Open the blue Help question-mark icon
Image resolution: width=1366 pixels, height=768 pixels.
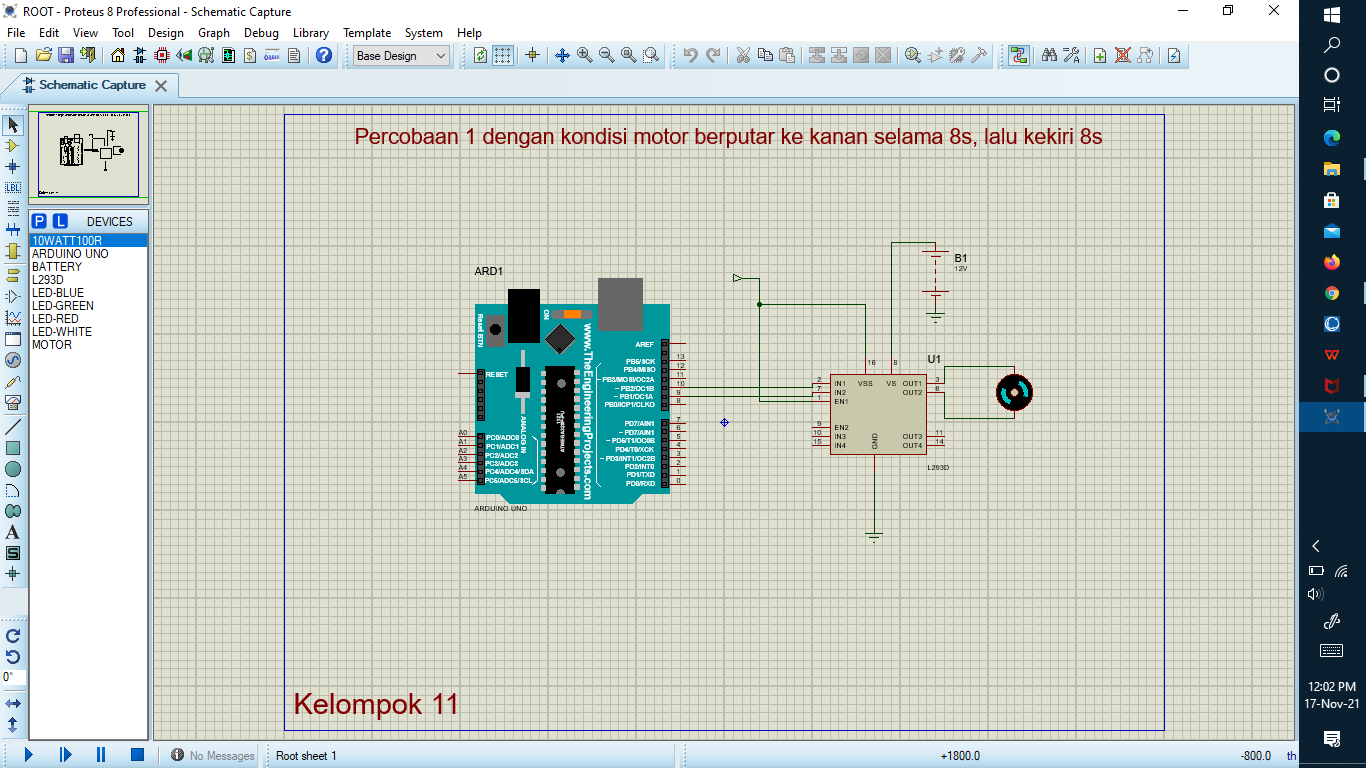pyautogui.click(x=324, y=56)
